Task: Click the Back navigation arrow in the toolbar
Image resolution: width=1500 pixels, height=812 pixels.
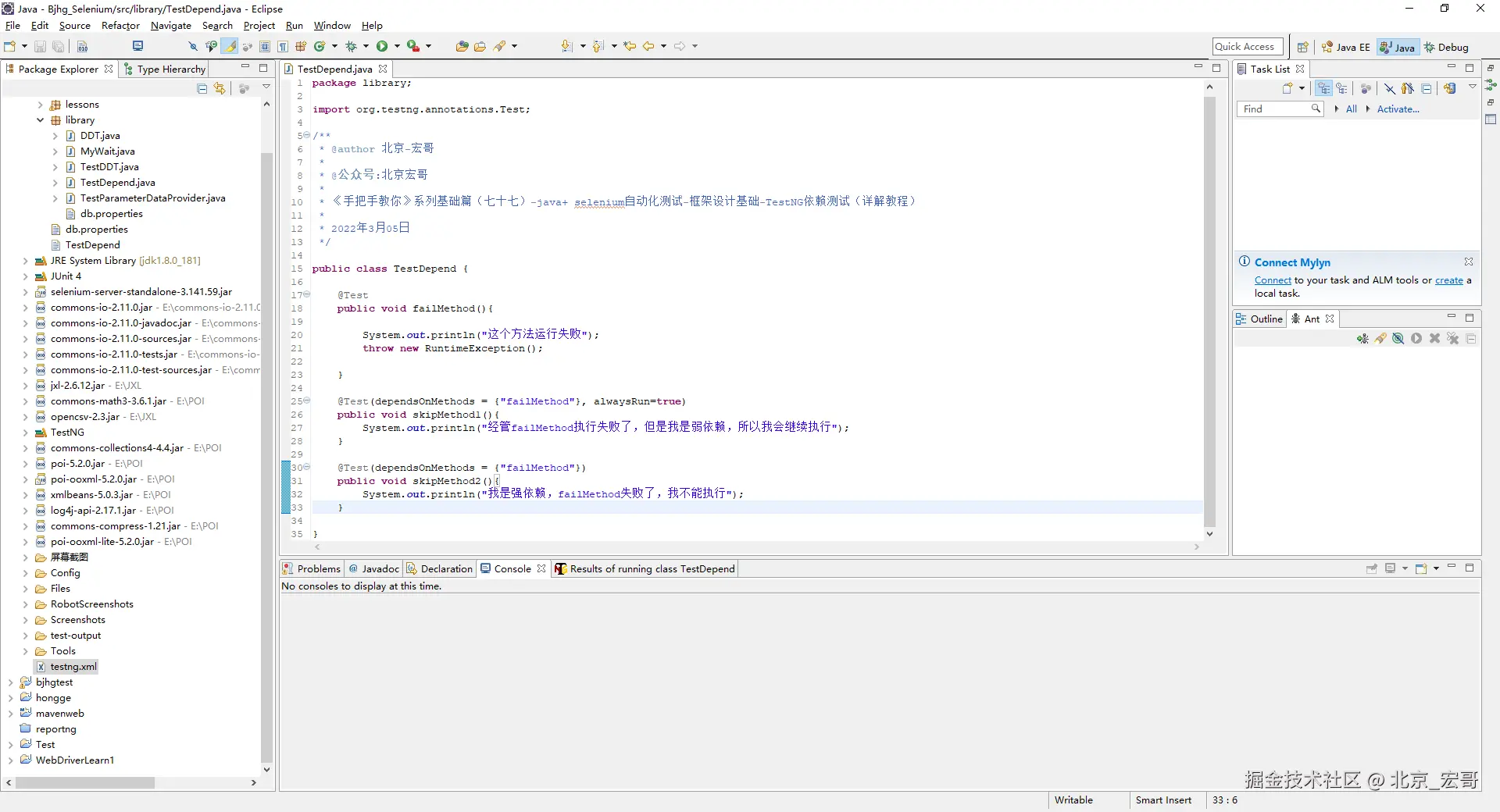Action: tap(648, 47)
